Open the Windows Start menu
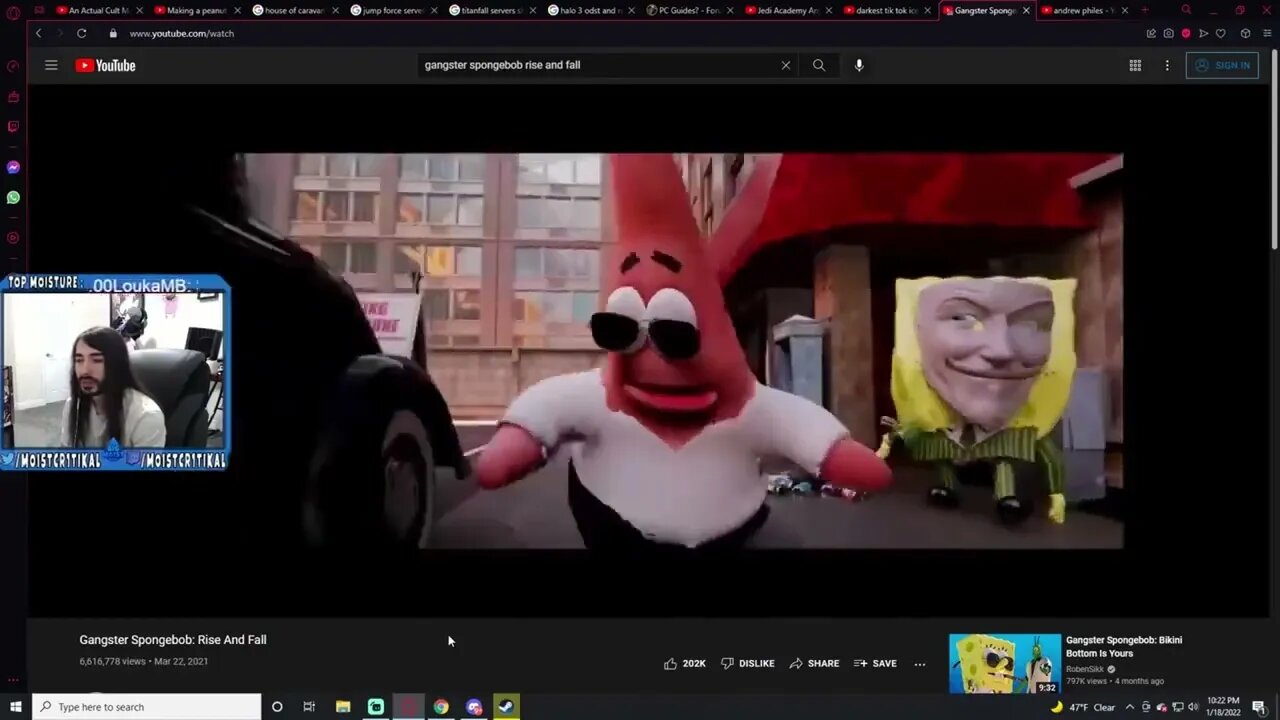1280x720 pixels. [15, 707]
